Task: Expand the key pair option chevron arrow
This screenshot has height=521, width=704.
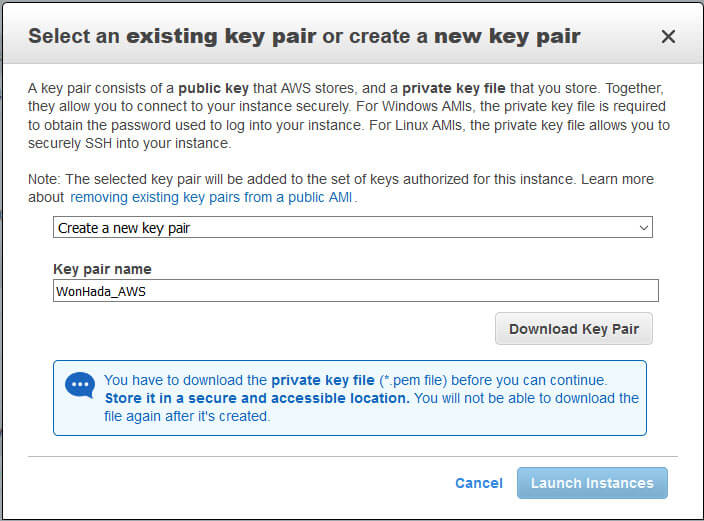Action: tap(643, 228)
